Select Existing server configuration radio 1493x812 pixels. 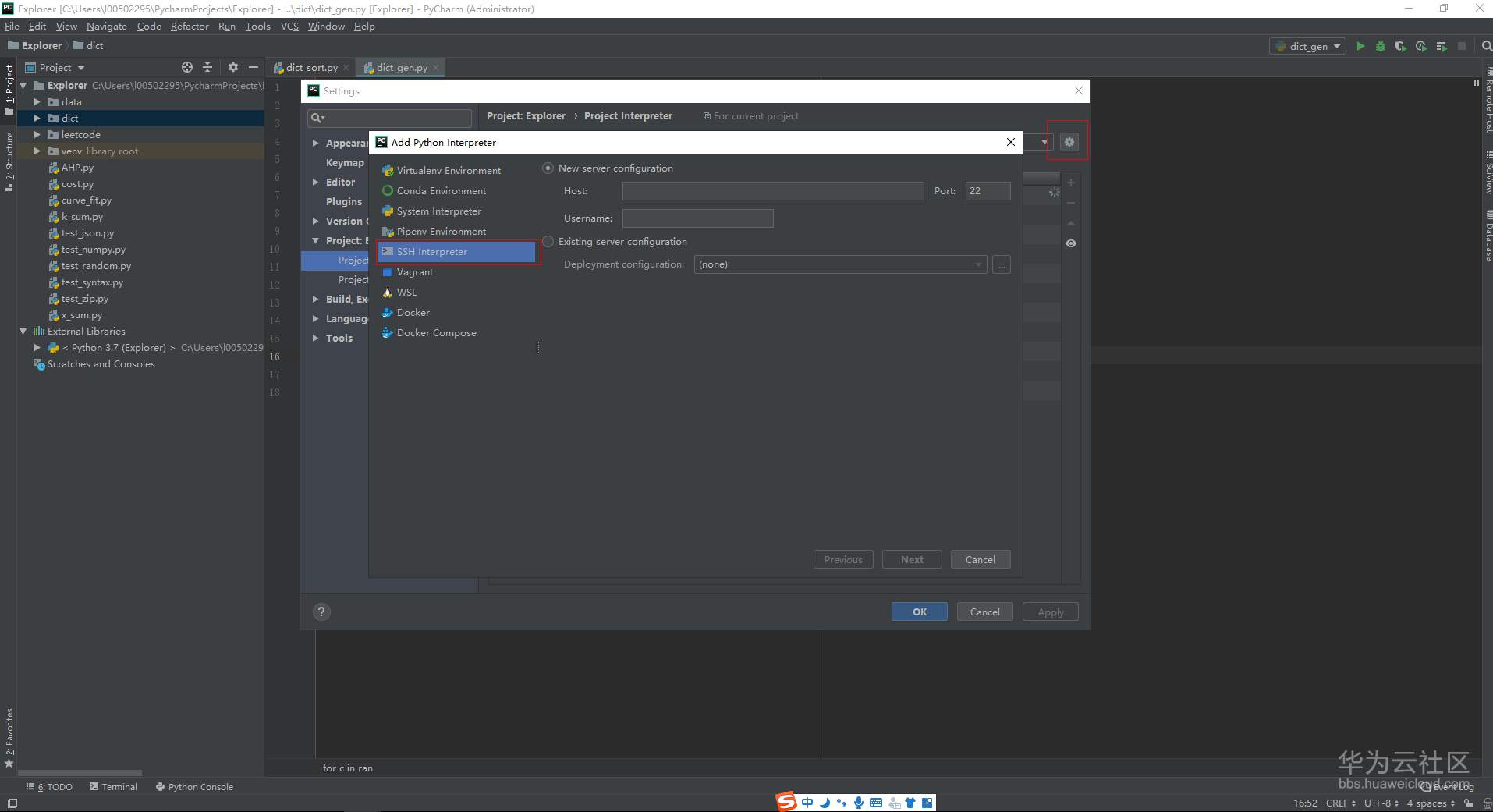pyautogui.click(x=548, y=242)
